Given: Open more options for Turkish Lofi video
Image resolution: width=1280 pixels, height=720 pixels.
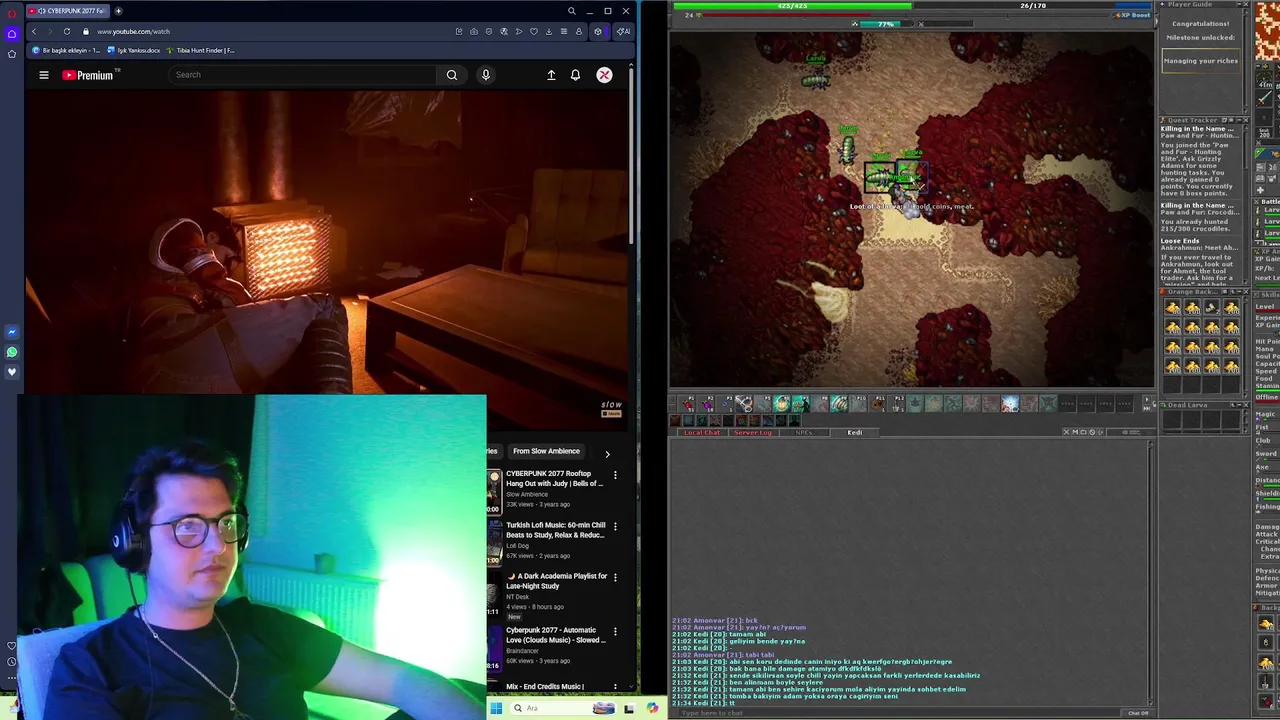Looking at the screenshot, I should [x=615, y=526].
